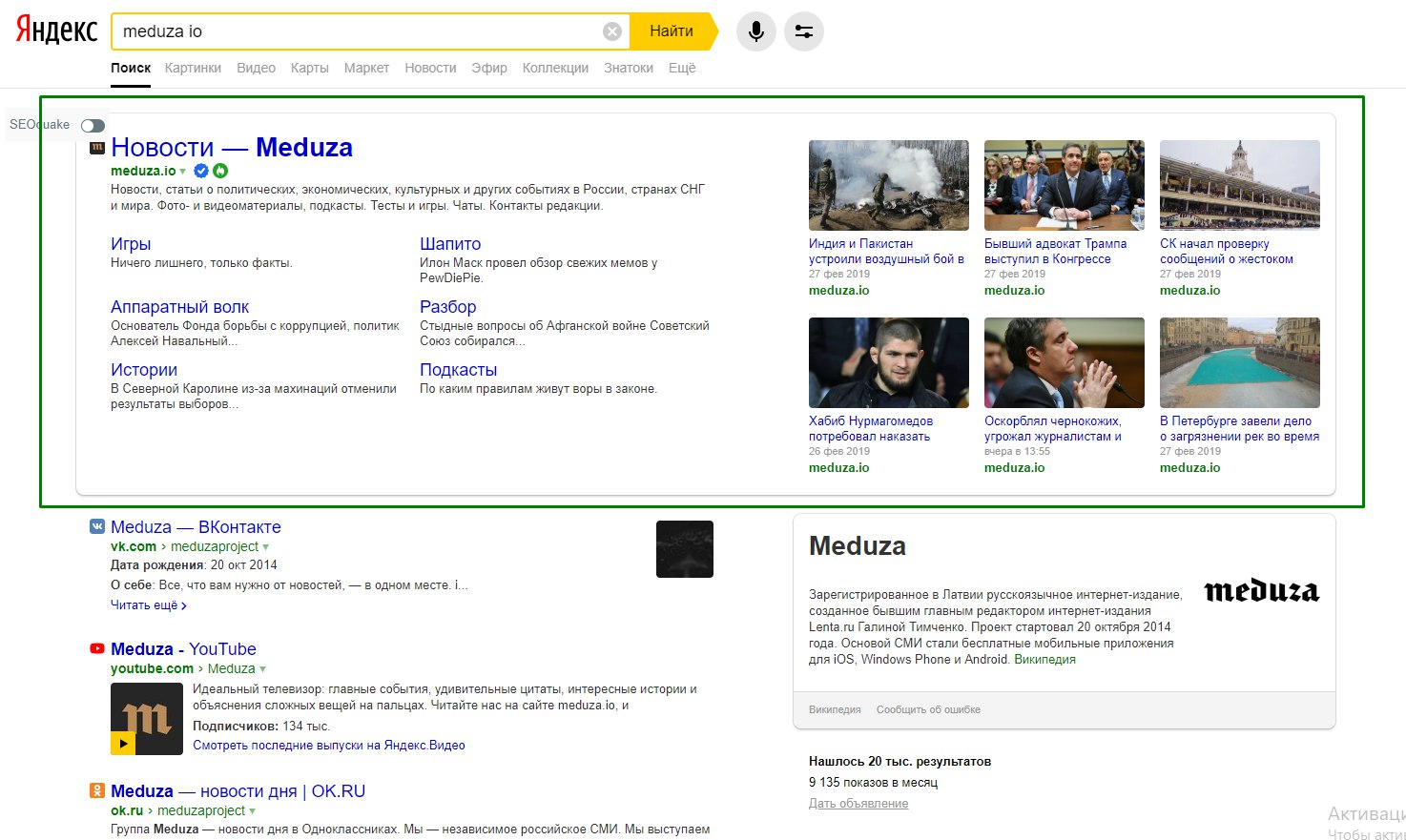This screenshot has width=1406, height=840.
Task: Switch to the Знатоки tab
Action: pyautogui.click(x=629, y=68)
